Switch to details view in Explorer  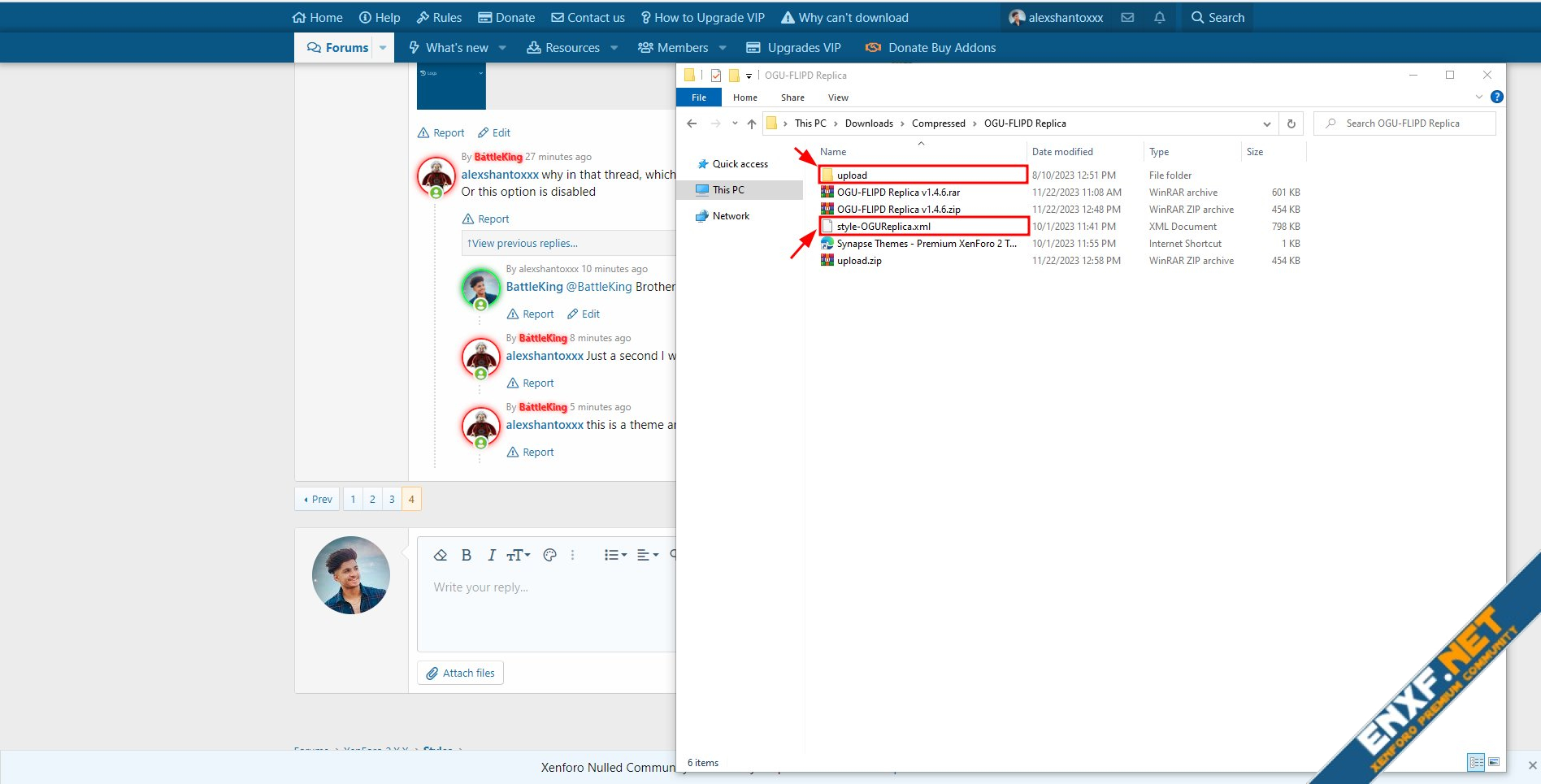1476,762
